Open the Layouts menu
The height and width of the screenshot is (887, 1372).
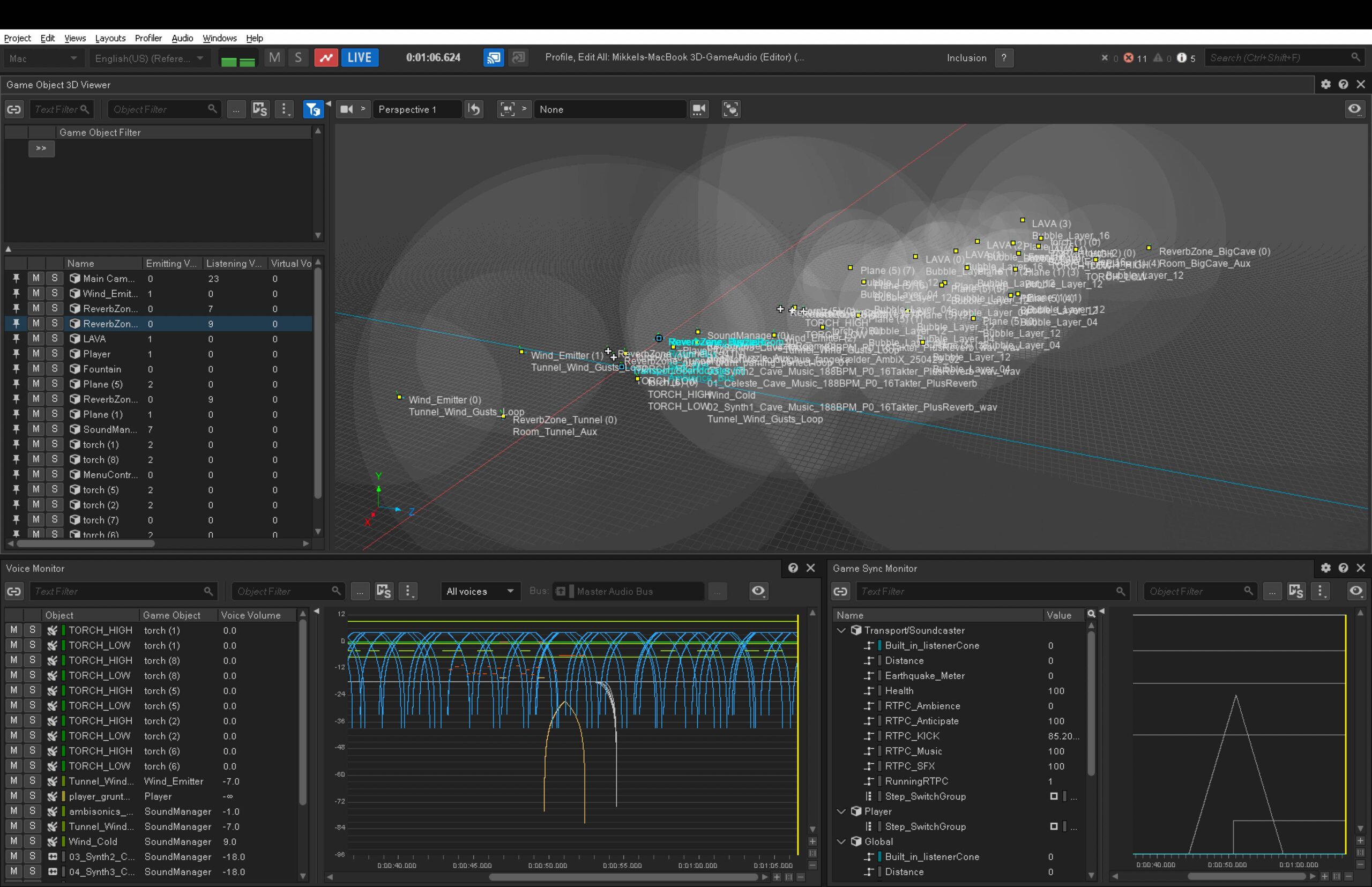tap(110, 38)
